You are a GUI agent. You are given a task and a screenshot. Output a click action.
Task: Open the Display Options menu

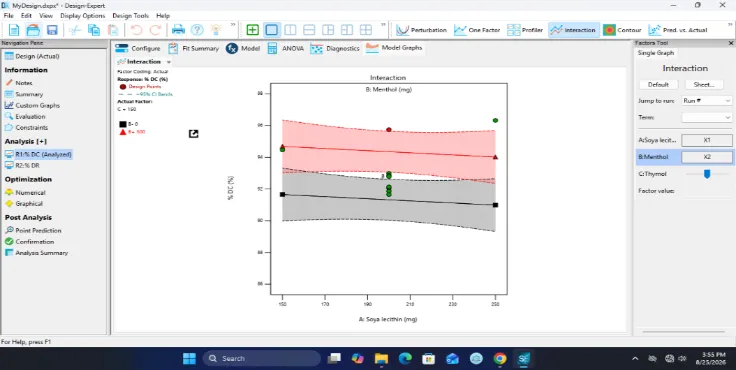coord(83,15)
